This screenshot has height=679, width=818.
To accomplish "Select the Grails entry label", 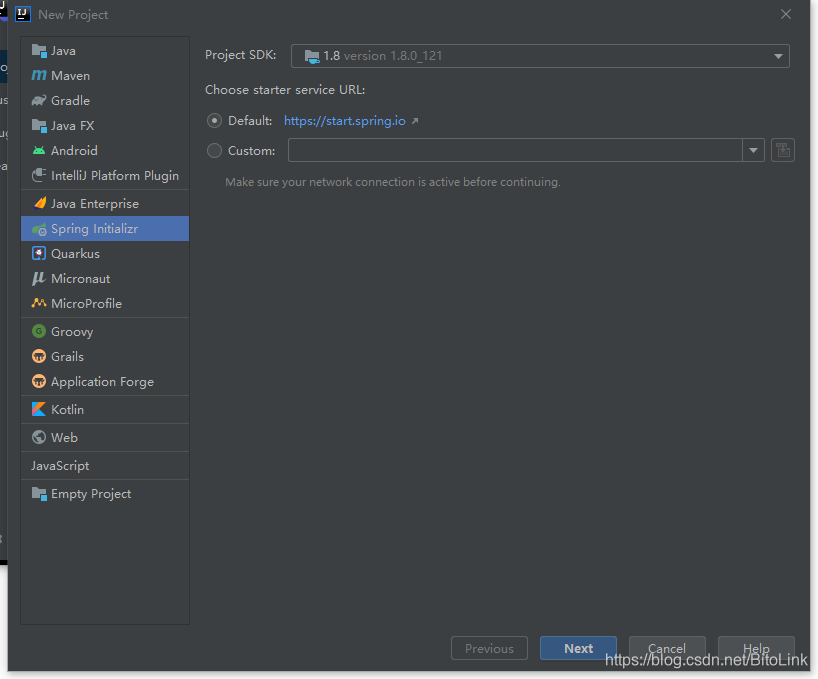I will pos(67,357).
